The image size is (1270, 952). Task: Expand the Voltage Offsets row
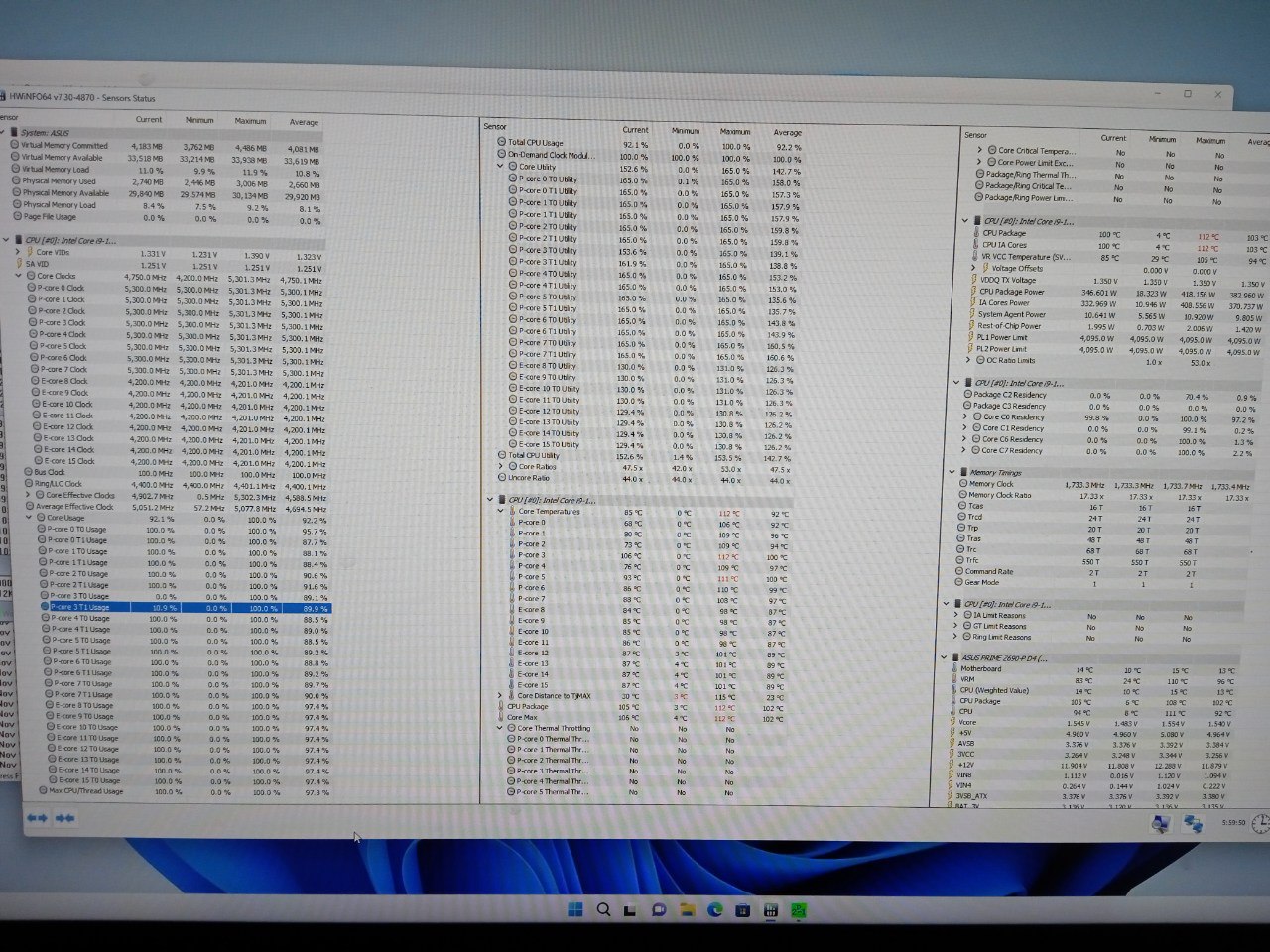point(975,268)
